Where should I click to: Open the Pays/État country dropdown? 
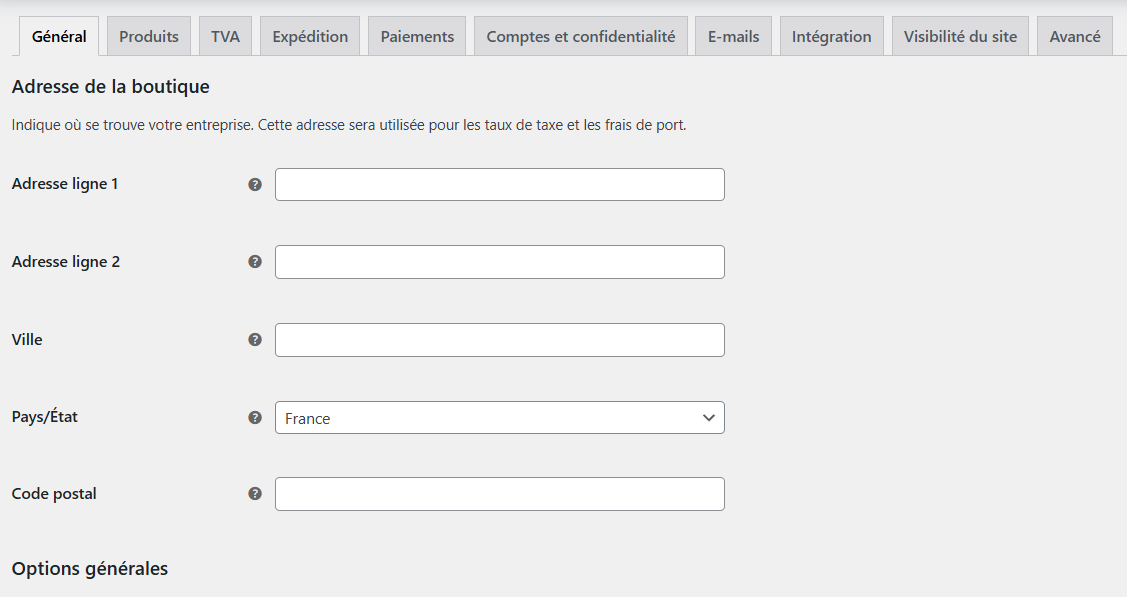tap(499, 417)
